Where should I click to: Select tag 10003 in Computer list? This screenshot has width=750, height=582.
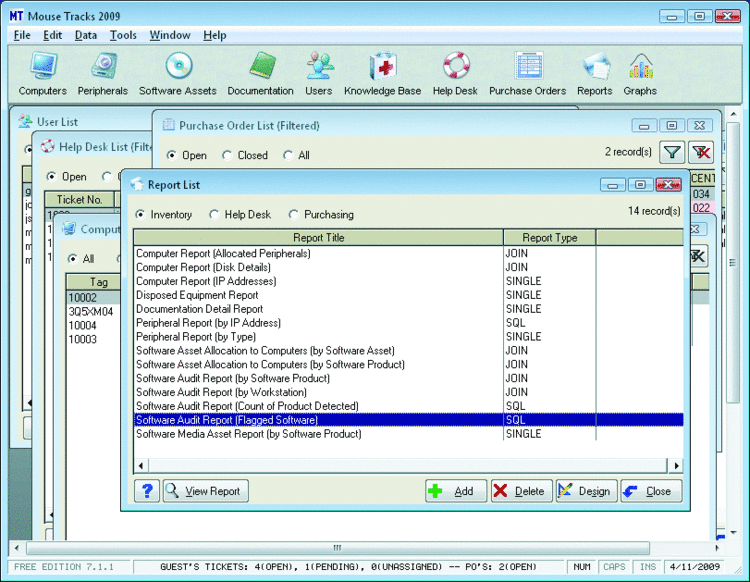(x=82, y=340)
